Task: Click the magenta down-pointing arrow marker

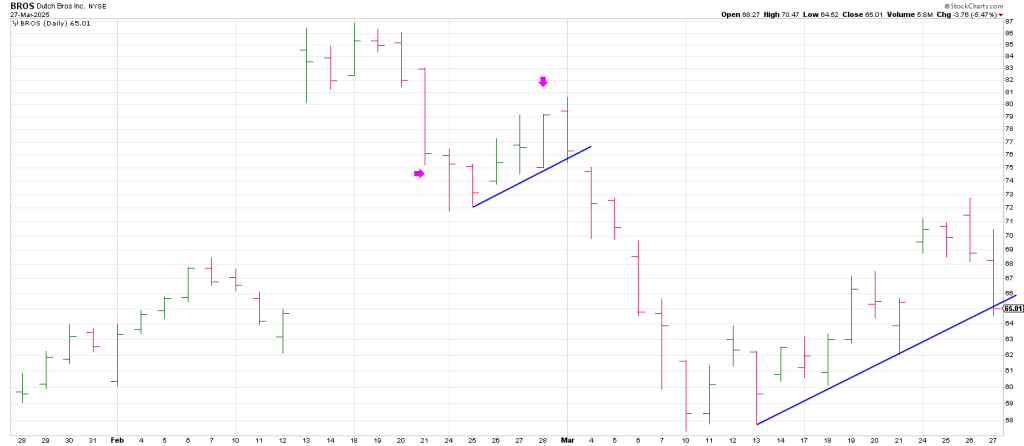Action: [543, 82]
